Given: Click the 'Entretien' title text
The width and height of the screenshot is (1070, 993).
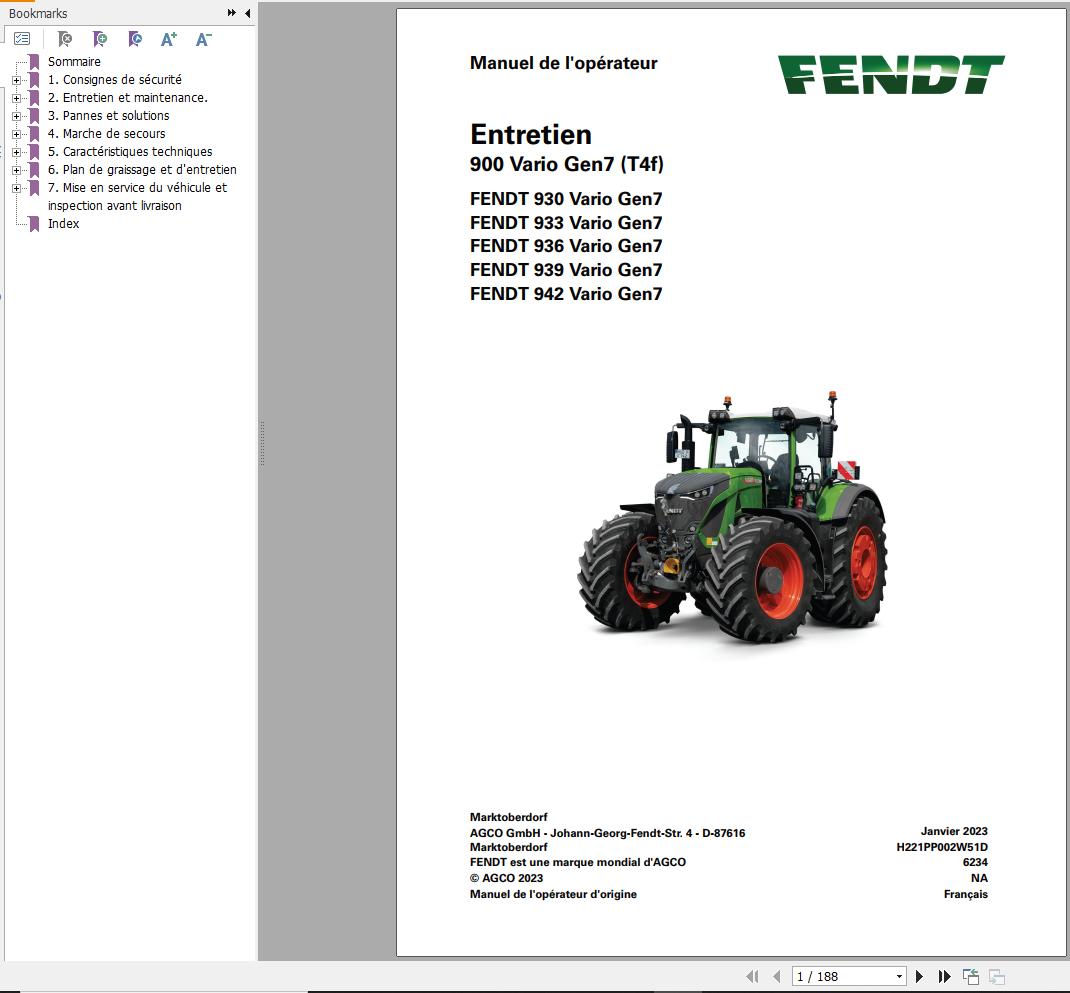Looking at the screenshot, I should (531, 134).
